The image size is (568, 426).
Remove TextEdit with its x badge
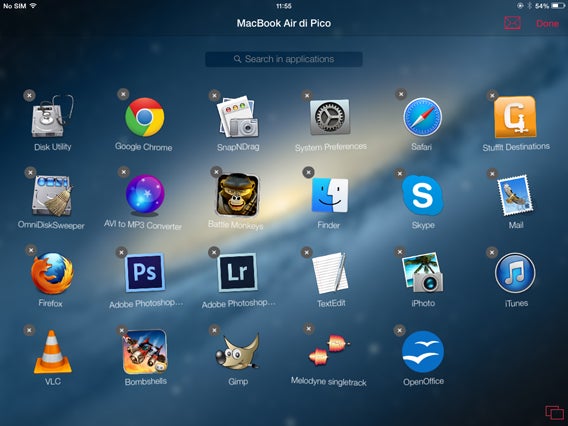click(x=306, y=252)
